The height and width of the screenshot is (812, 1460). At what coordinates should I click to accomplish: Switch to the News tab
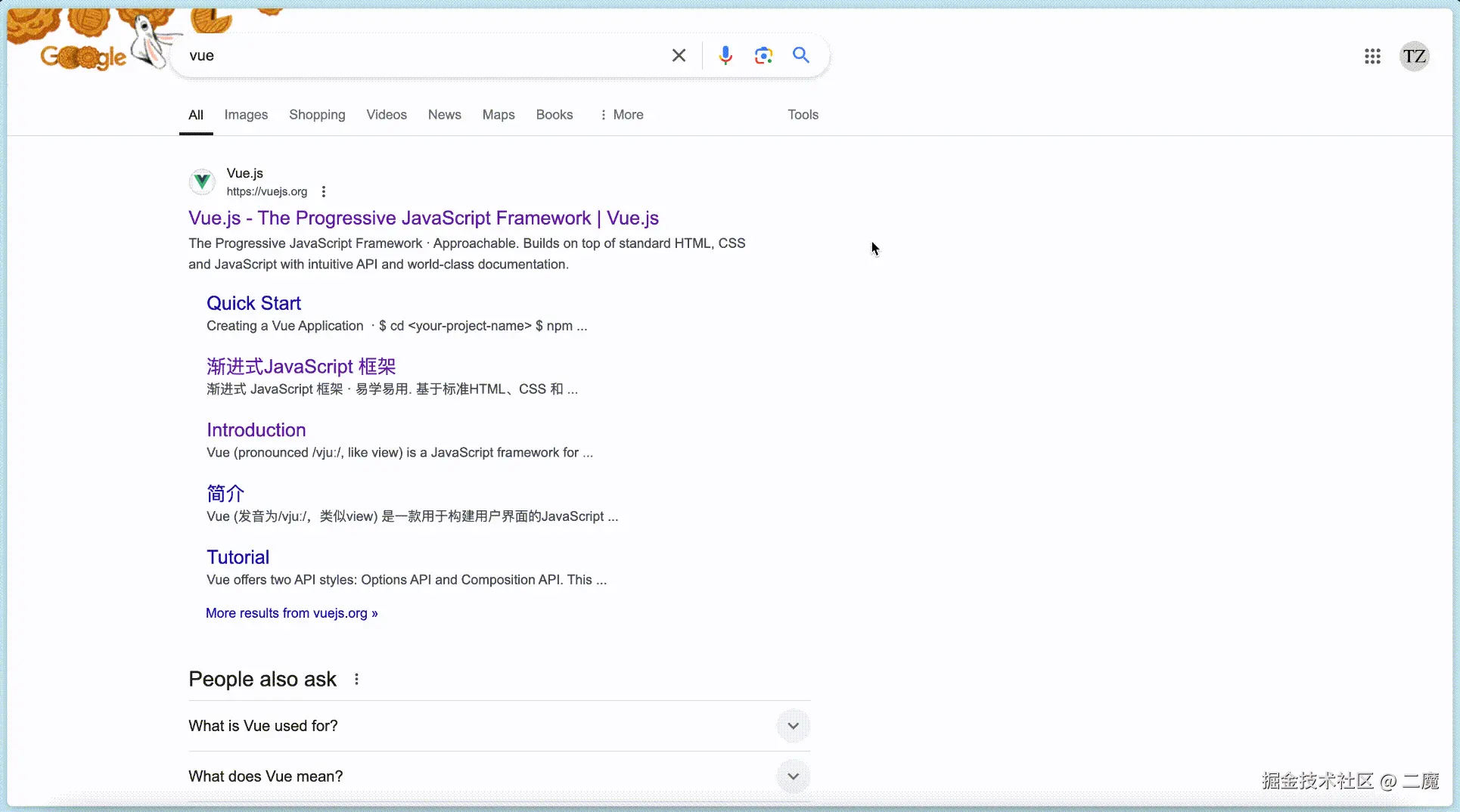click(x=444, y=114)
